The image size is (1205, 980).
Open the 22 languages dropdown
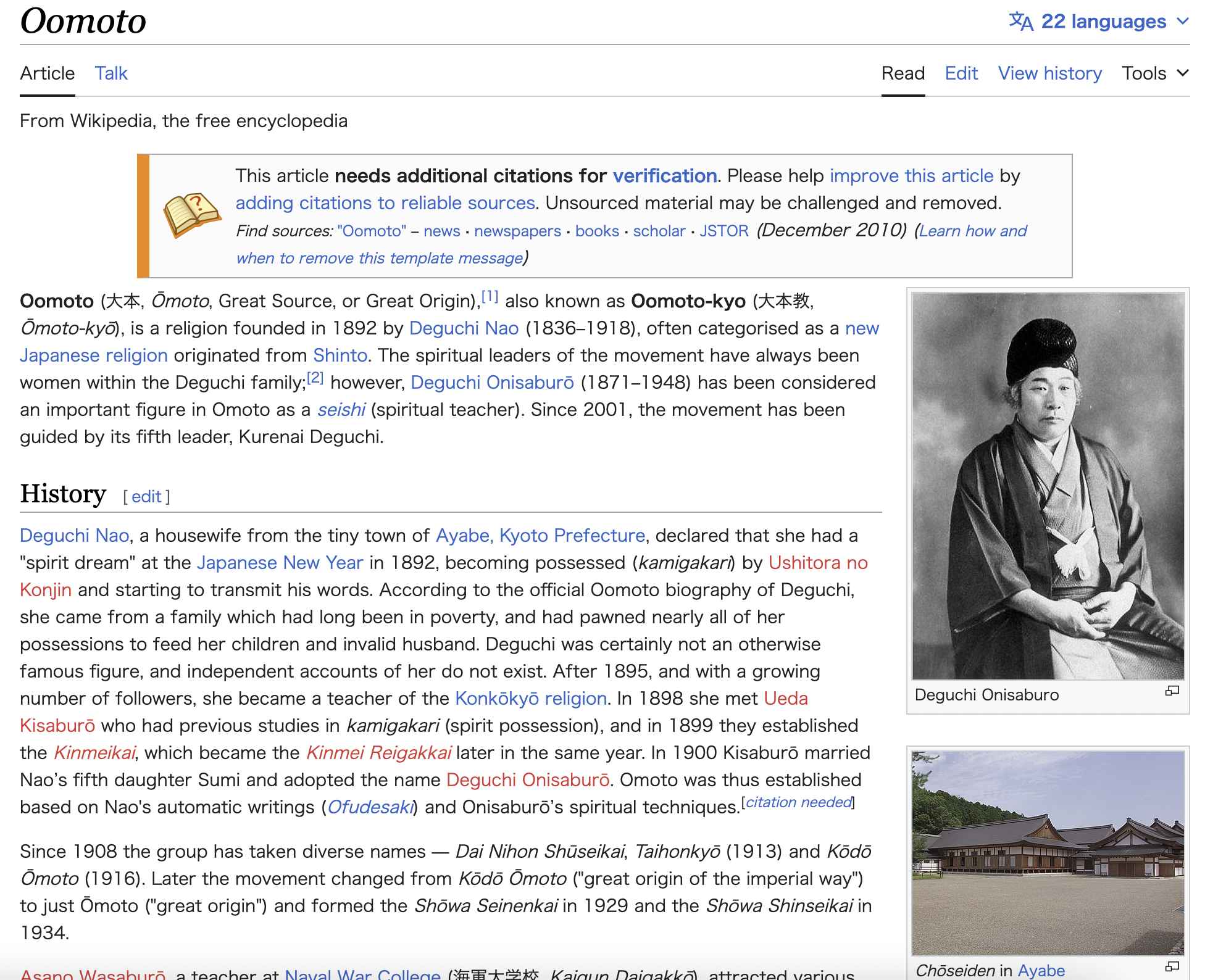(x=1099, y=22)
